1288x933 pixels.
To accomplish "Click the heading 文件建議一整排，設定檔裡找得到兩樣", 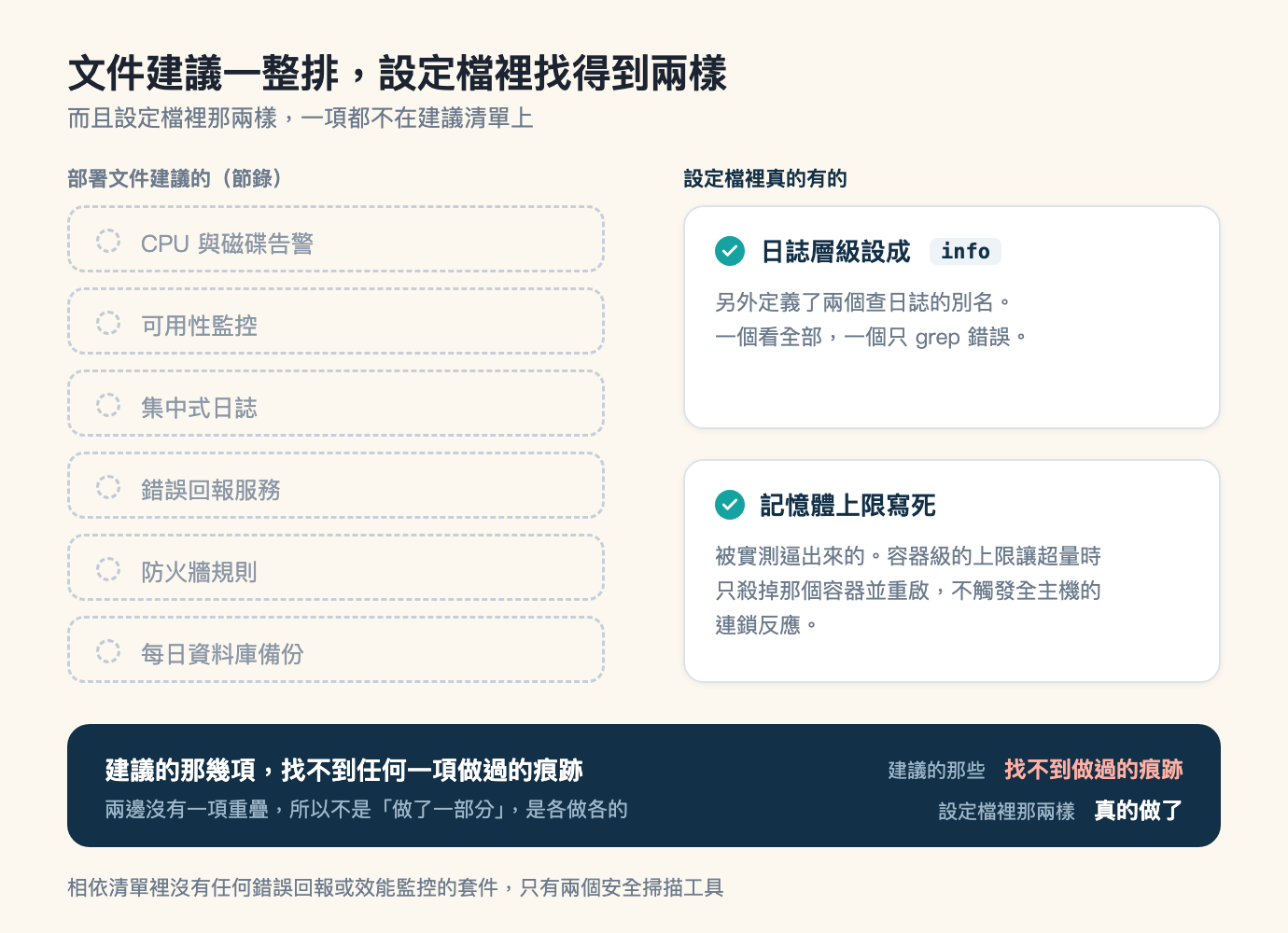I will (398, 74).
